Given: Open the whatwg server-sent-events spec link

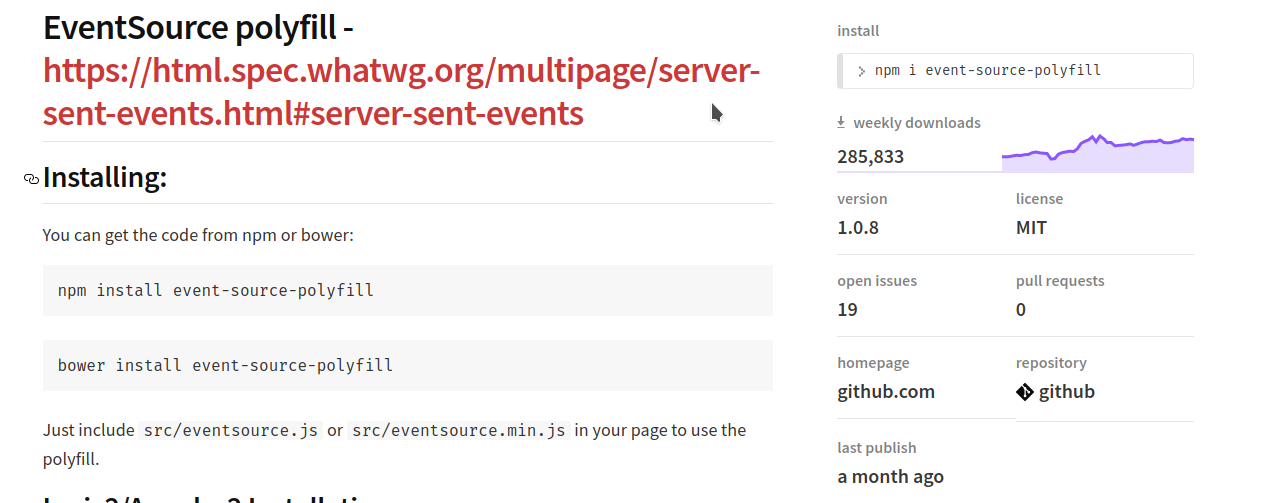Looking at the screenshot, I should (402, 92).
